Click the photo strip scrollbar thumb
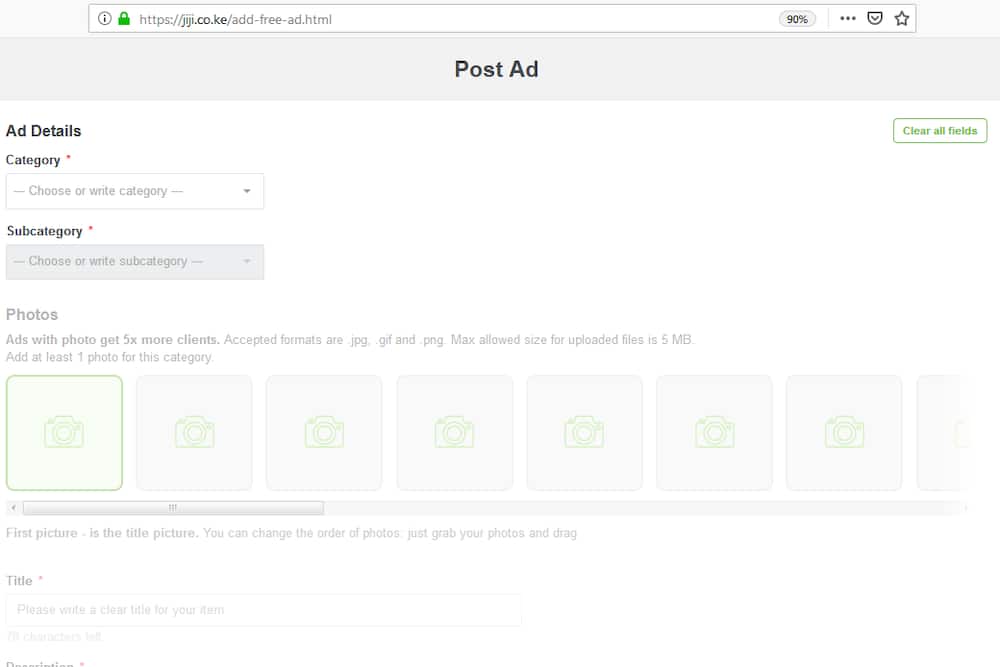 pyautogui.click(x=173, y=508)
